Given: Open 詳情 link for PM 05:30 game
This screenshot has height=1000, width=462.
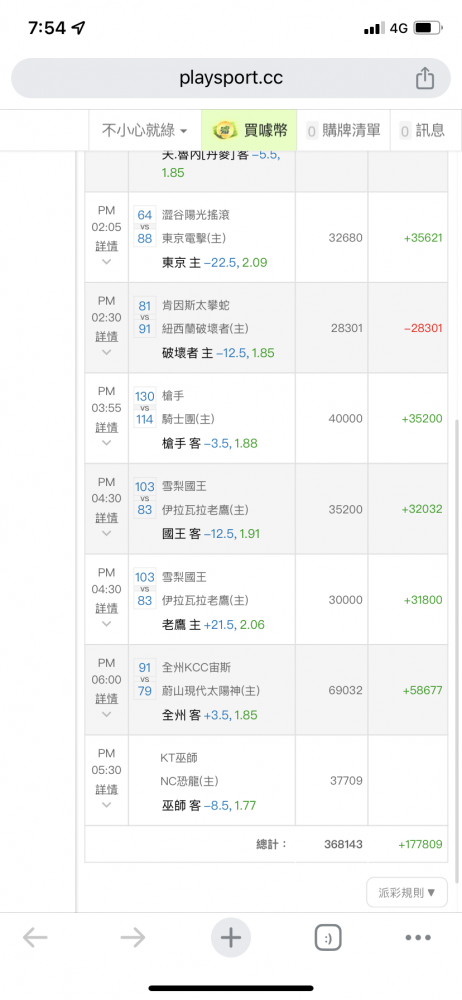Looking at the screenshot, I should pos(107,789).
